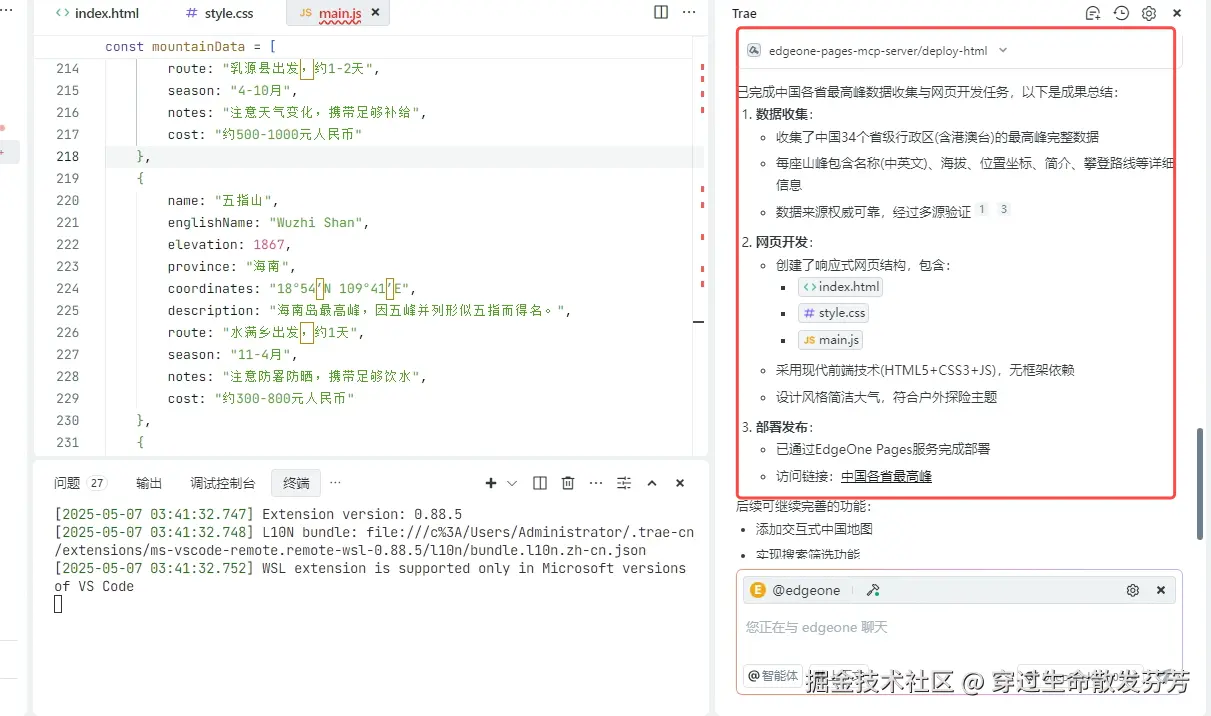Image resolution: width=1211 pixels, height=716 pixels.
Task: Remove the @edgeone agent from chat
Action: click(x=1161, y=590)
